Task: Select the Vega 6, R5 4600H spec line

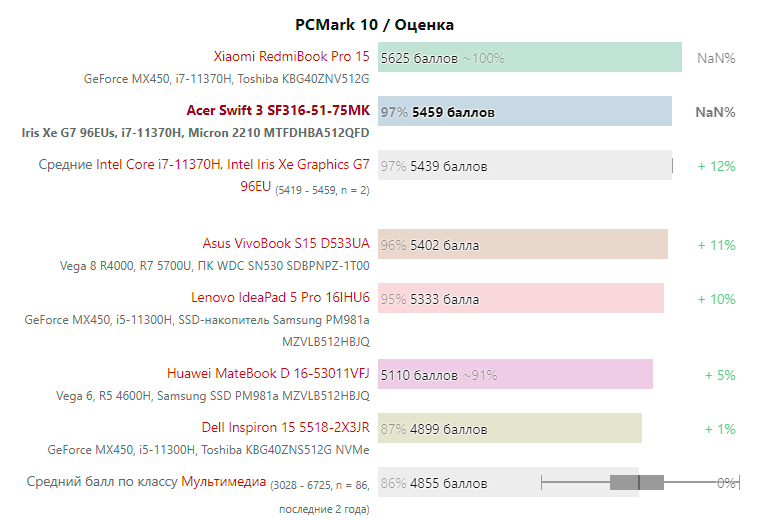Action: click(213, 396)
